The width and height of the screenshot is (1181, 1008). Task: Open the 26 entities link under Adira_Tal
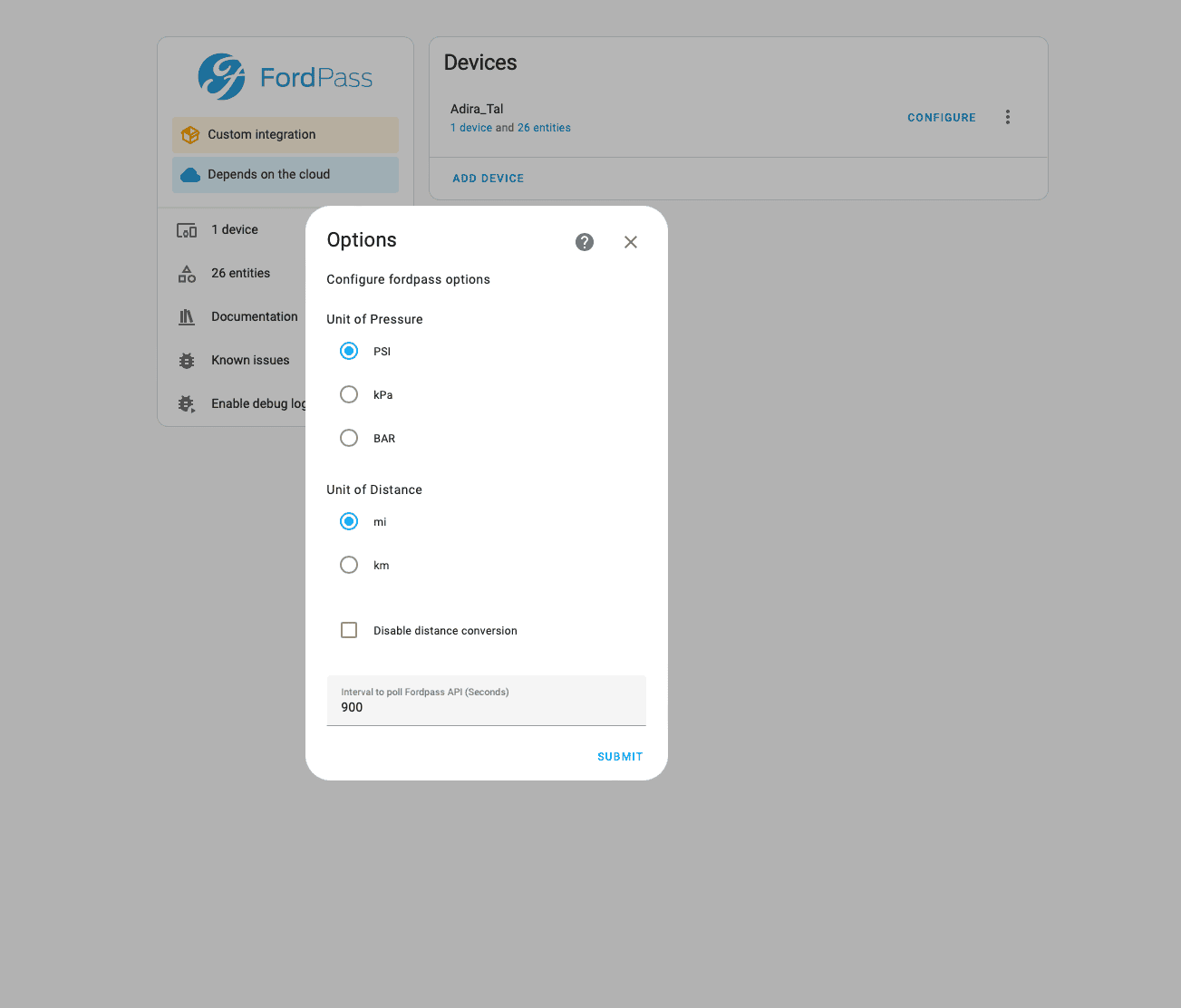tap(544, 128)
